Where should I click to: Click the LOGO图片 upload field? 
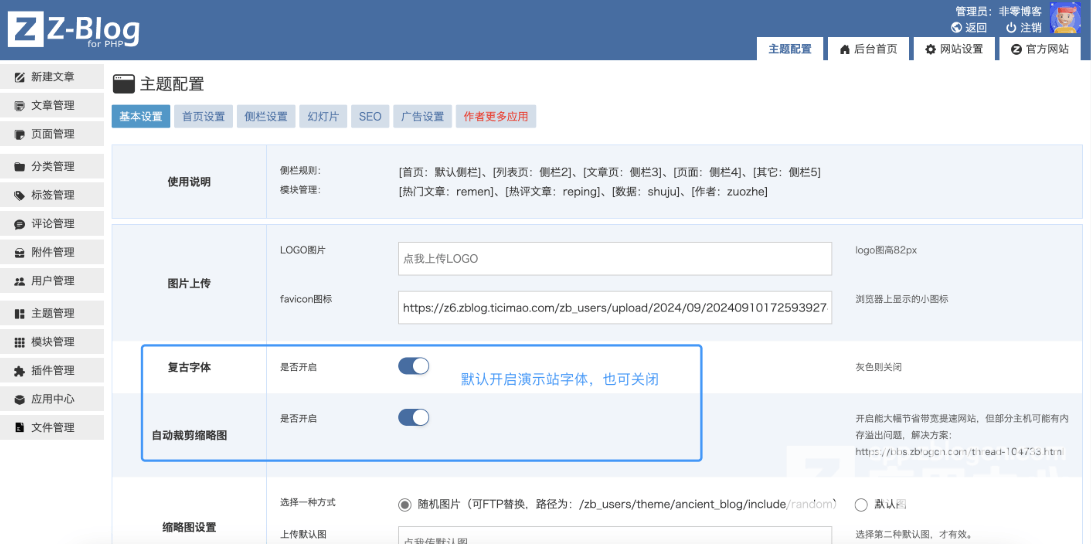(x=614, y=259)
